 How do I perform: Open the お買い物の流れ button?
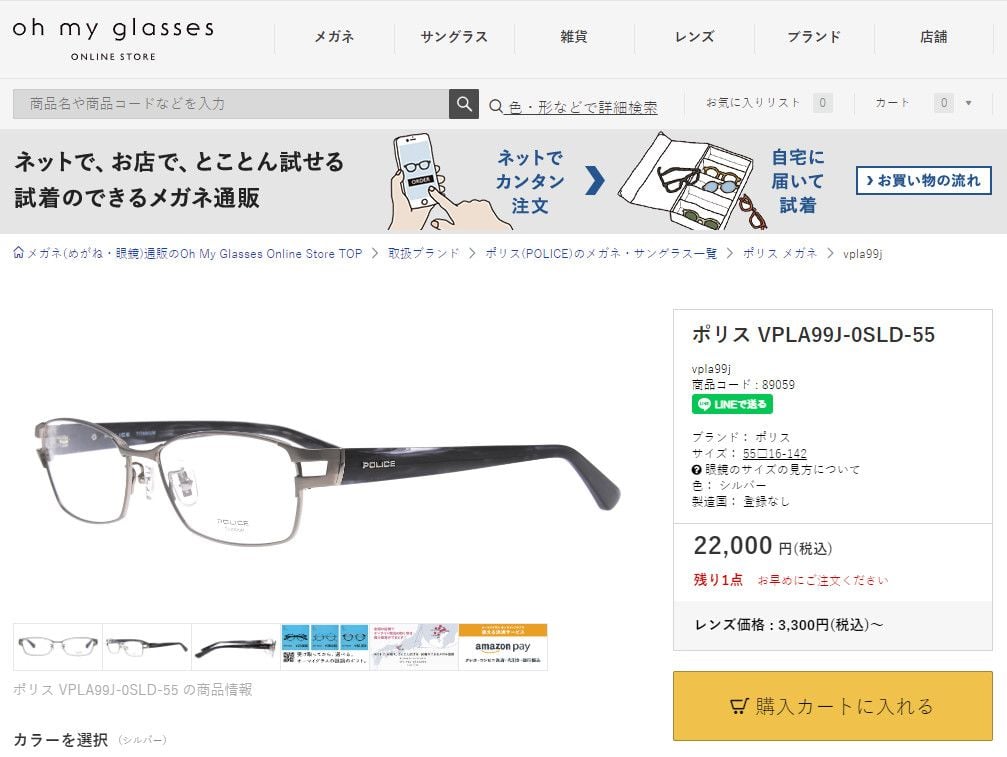tap(924, 180)
